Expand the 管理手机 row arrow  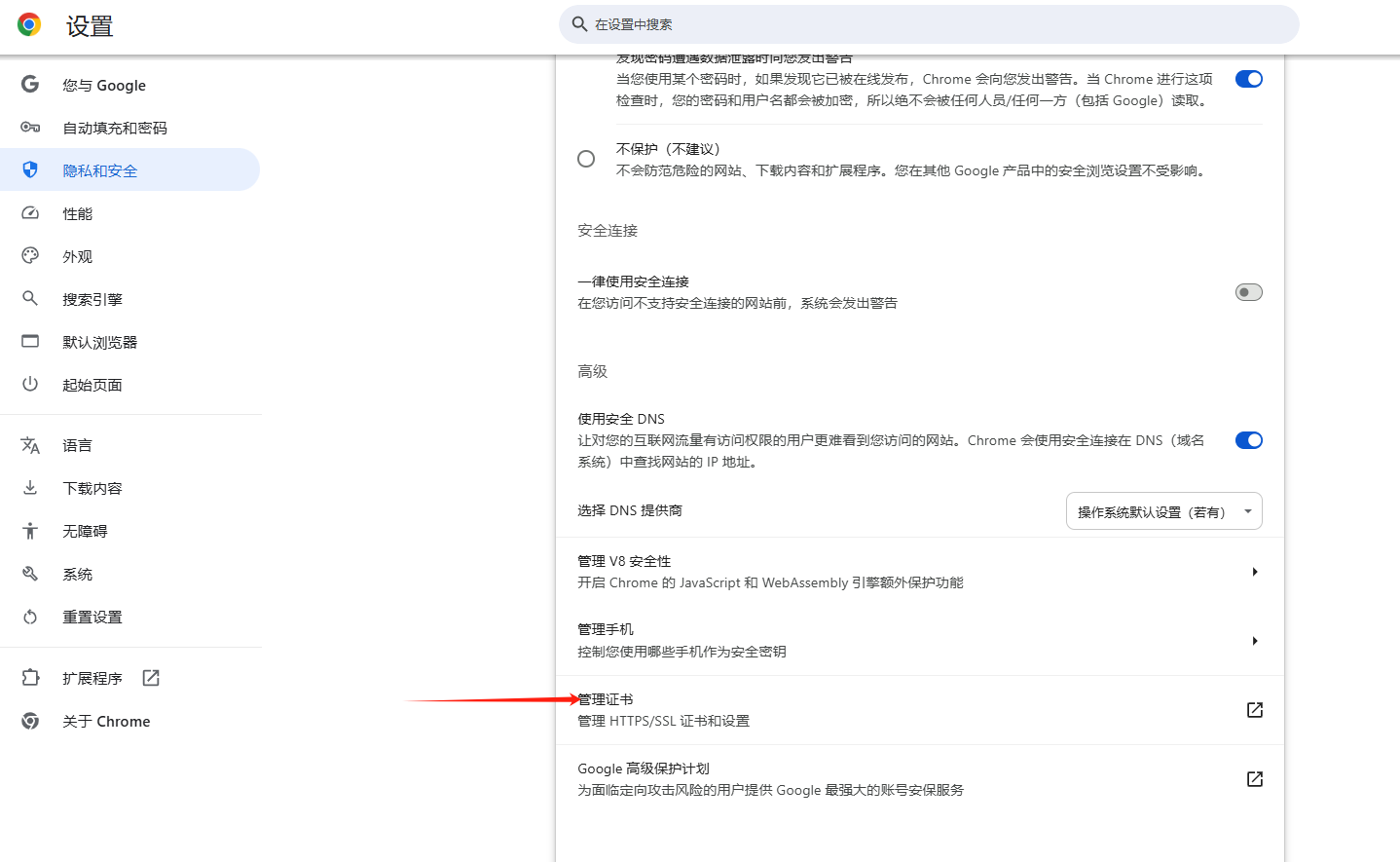pyautogui.click(x=1255, y=641)
